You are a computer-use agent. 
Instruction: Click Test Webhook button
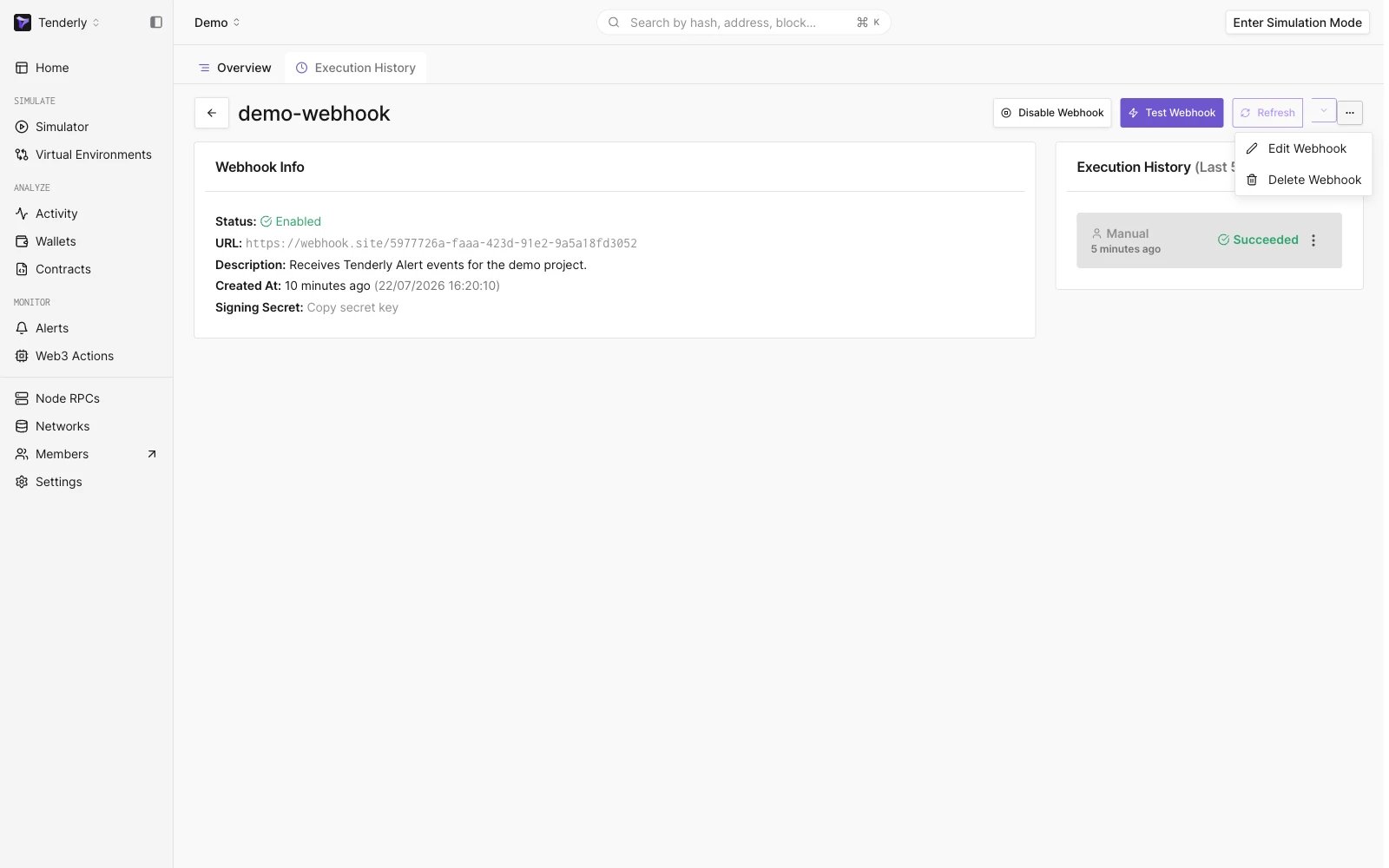coord(1171,113)
